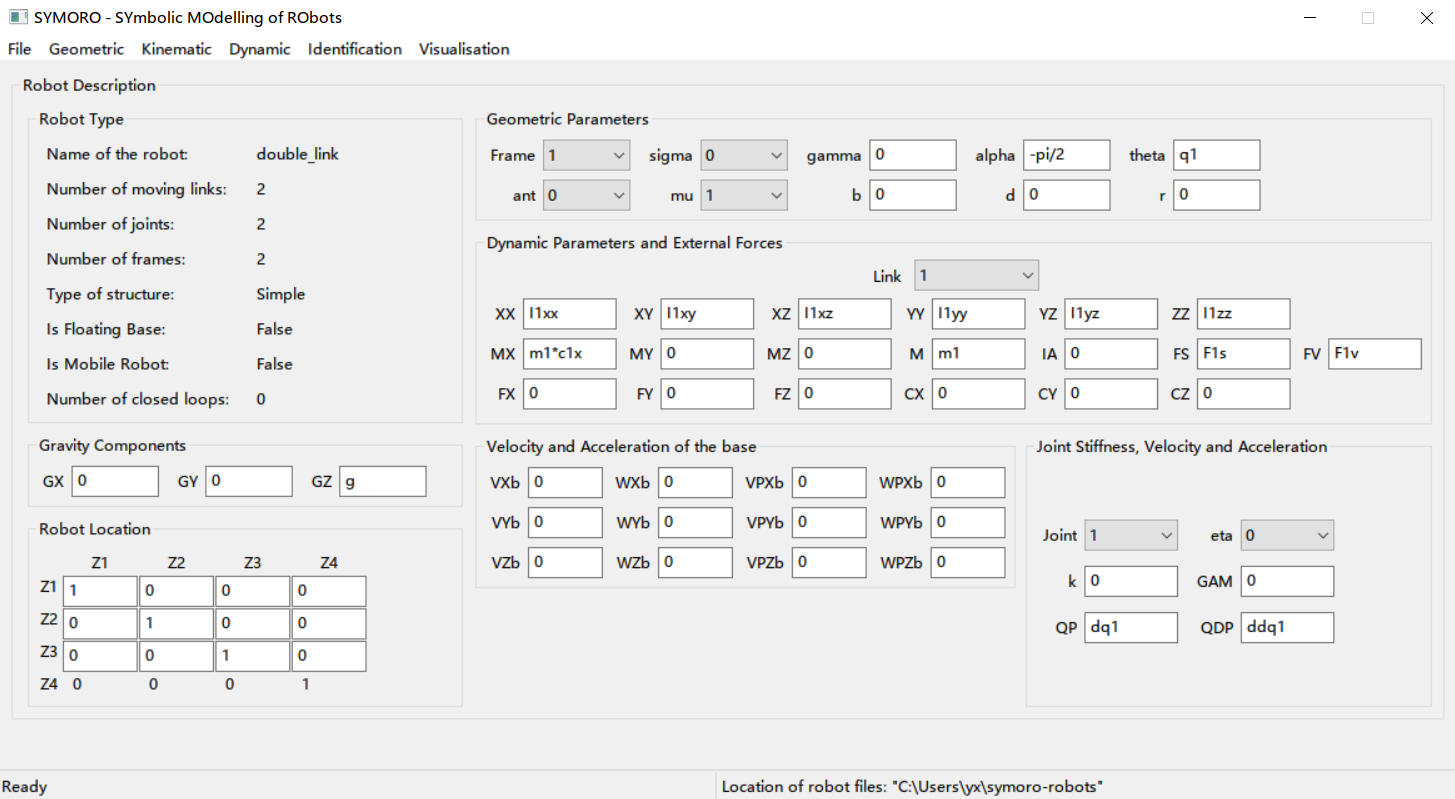Click the XZ field showing I1xz
Image resolution: width=1455 pixels, height=799 pixels.
(x=844, y=314)
